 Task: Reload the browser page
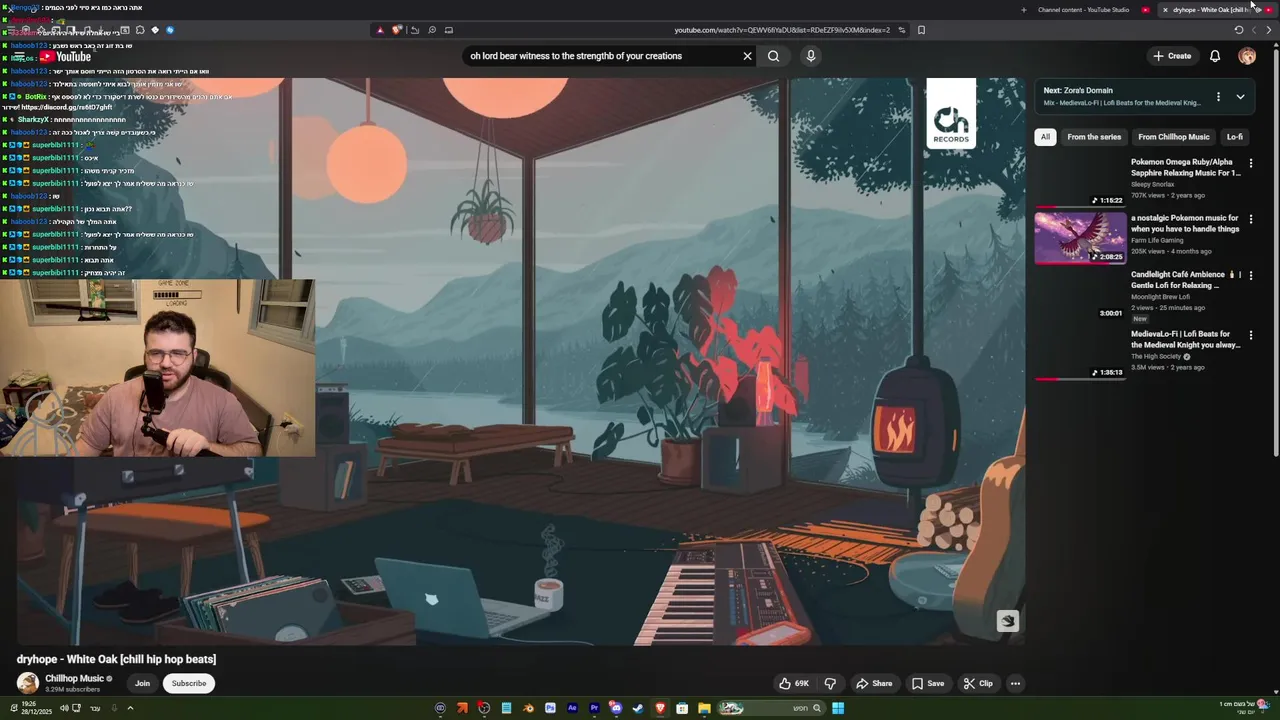(1239, 30)
